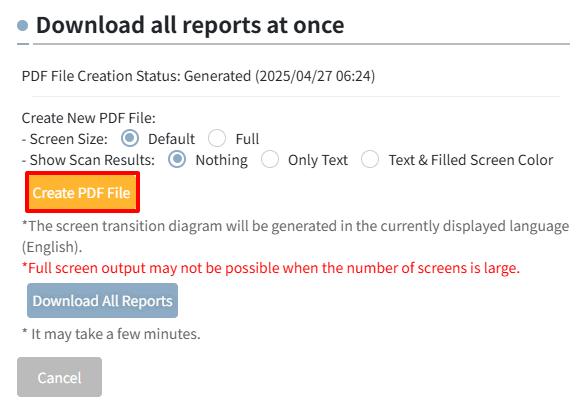582x406 pixels.
Task: Click the screen transition diagram language note
Action: (295, 236)
